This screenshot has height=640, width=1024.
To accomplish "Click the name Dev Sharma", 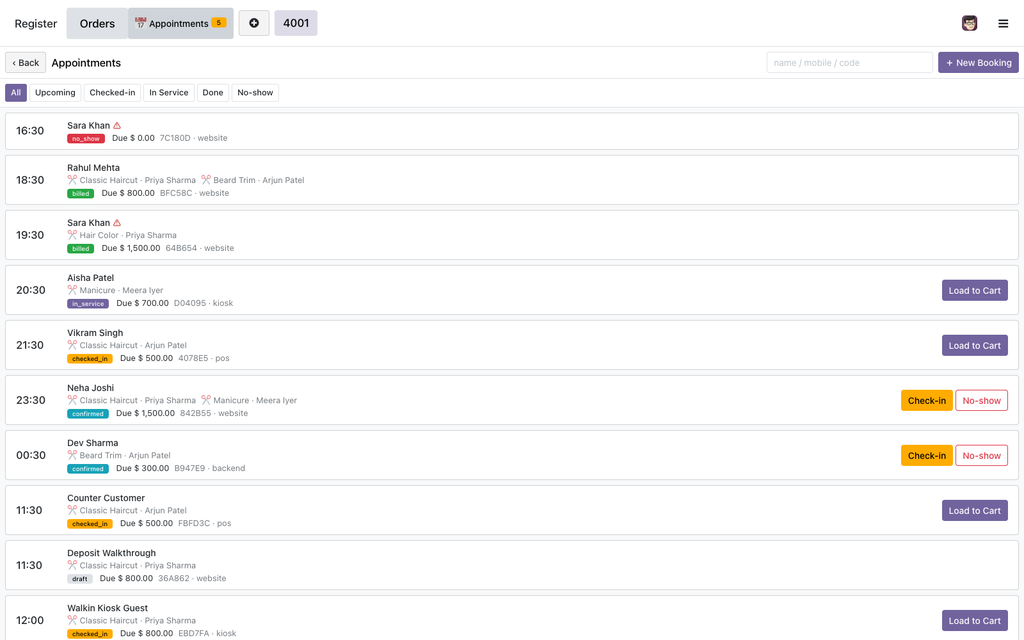I will click(x=92, y=443).
